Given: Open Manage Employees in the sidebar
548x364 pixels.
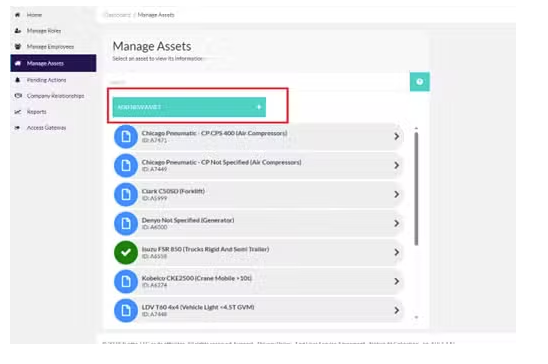Looking at the screenshot, I should click(x=50, y=46).
